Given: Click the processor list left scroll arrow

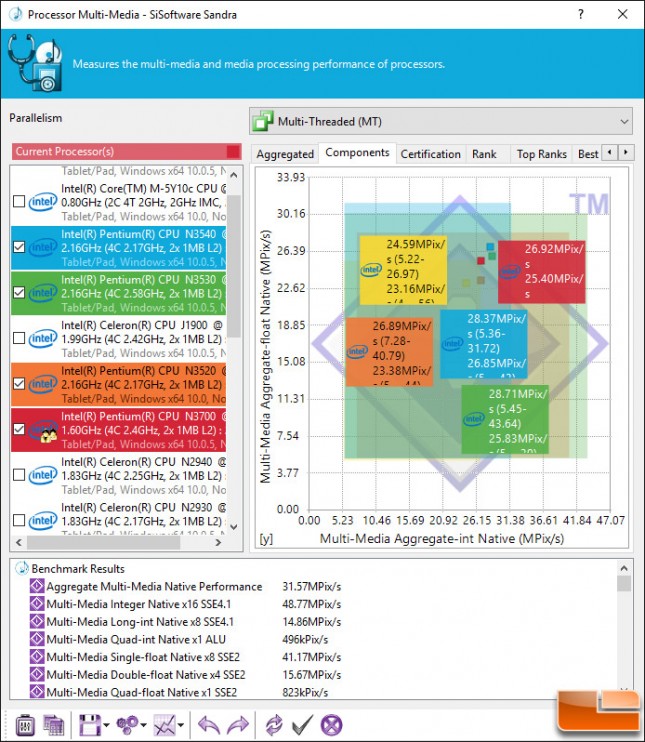Looking at the screenshot, I should [x=19, y=542].
